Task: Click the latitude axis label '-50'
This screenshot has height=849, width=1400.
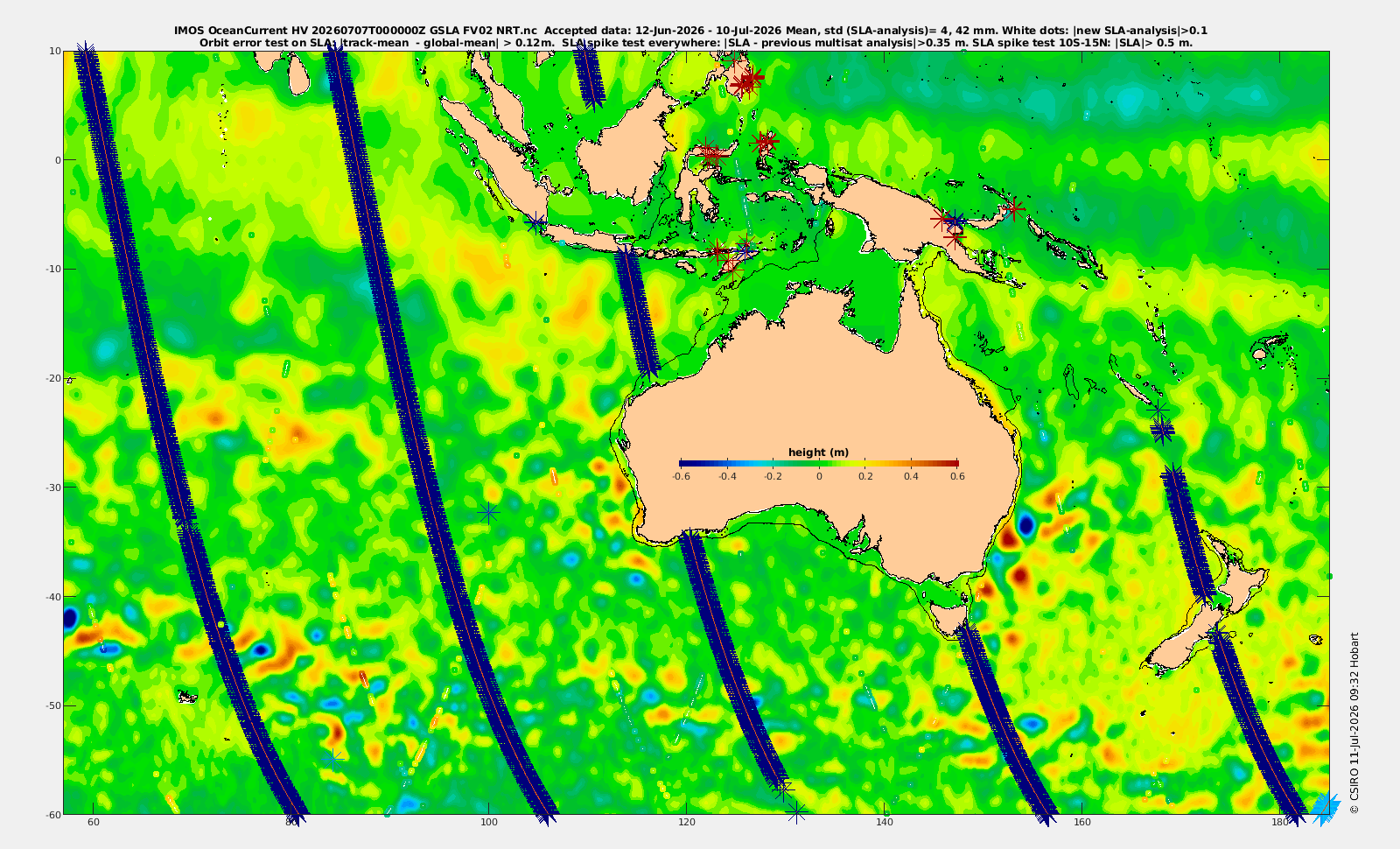Action: click(x=53, y=705)
